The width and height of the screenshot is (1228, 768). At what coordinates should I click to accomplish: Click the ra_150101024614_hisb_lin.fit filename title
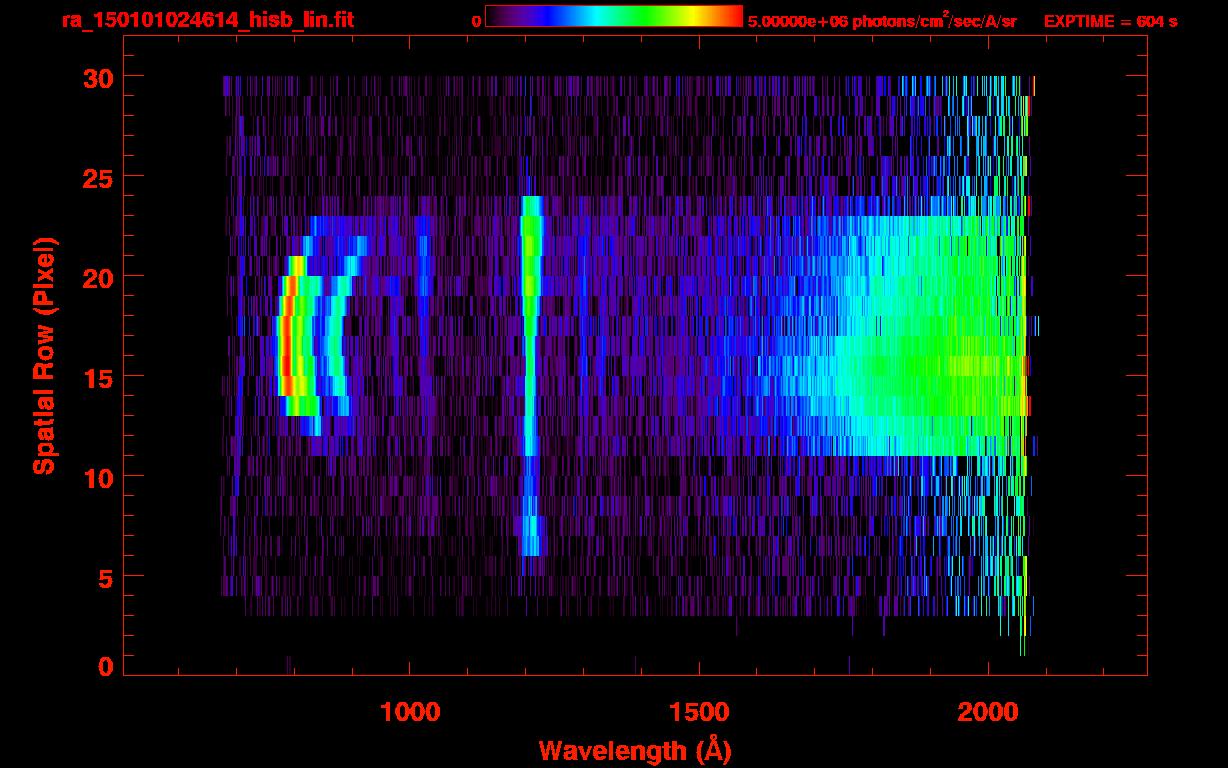click(206, 20)
